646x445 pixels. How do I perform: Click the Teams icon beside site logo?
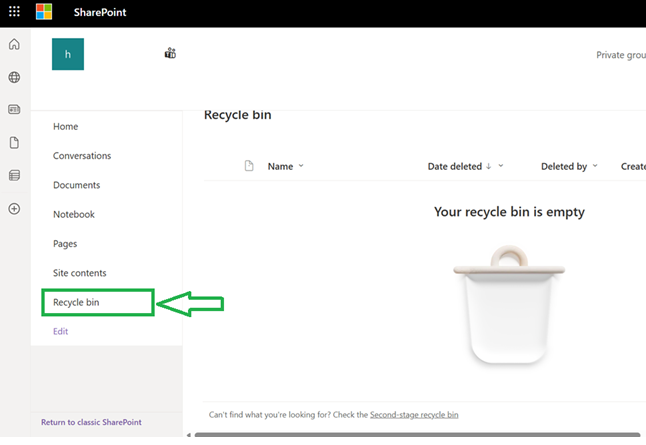(x=170, y=53)
